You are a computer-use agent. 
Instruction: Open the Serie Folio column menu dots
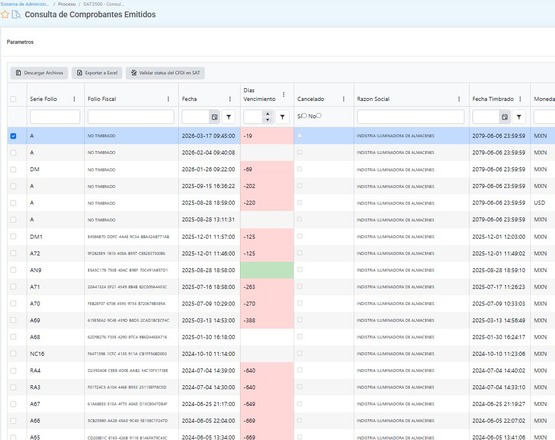[74, 99]
